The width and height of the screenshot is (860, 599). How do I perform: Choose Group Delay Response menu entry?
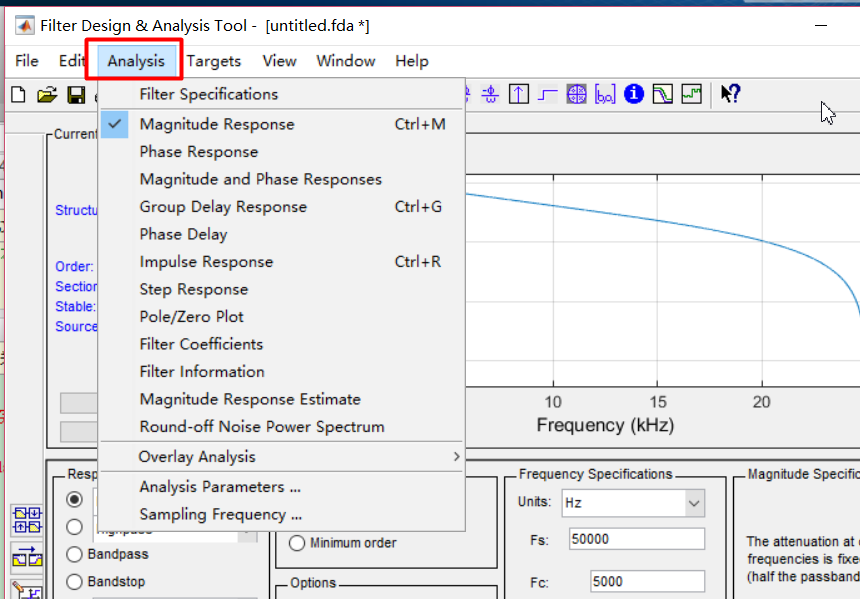(x=282, y=207)
